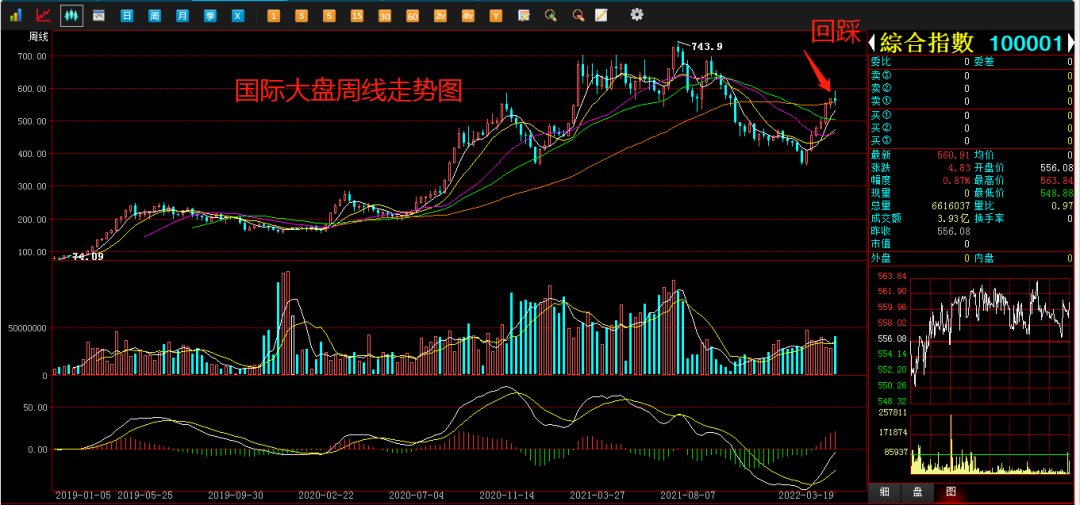Zoom out with the red magnifier
This screenshot has height=505, width=1080.
(x=578, y=14)
